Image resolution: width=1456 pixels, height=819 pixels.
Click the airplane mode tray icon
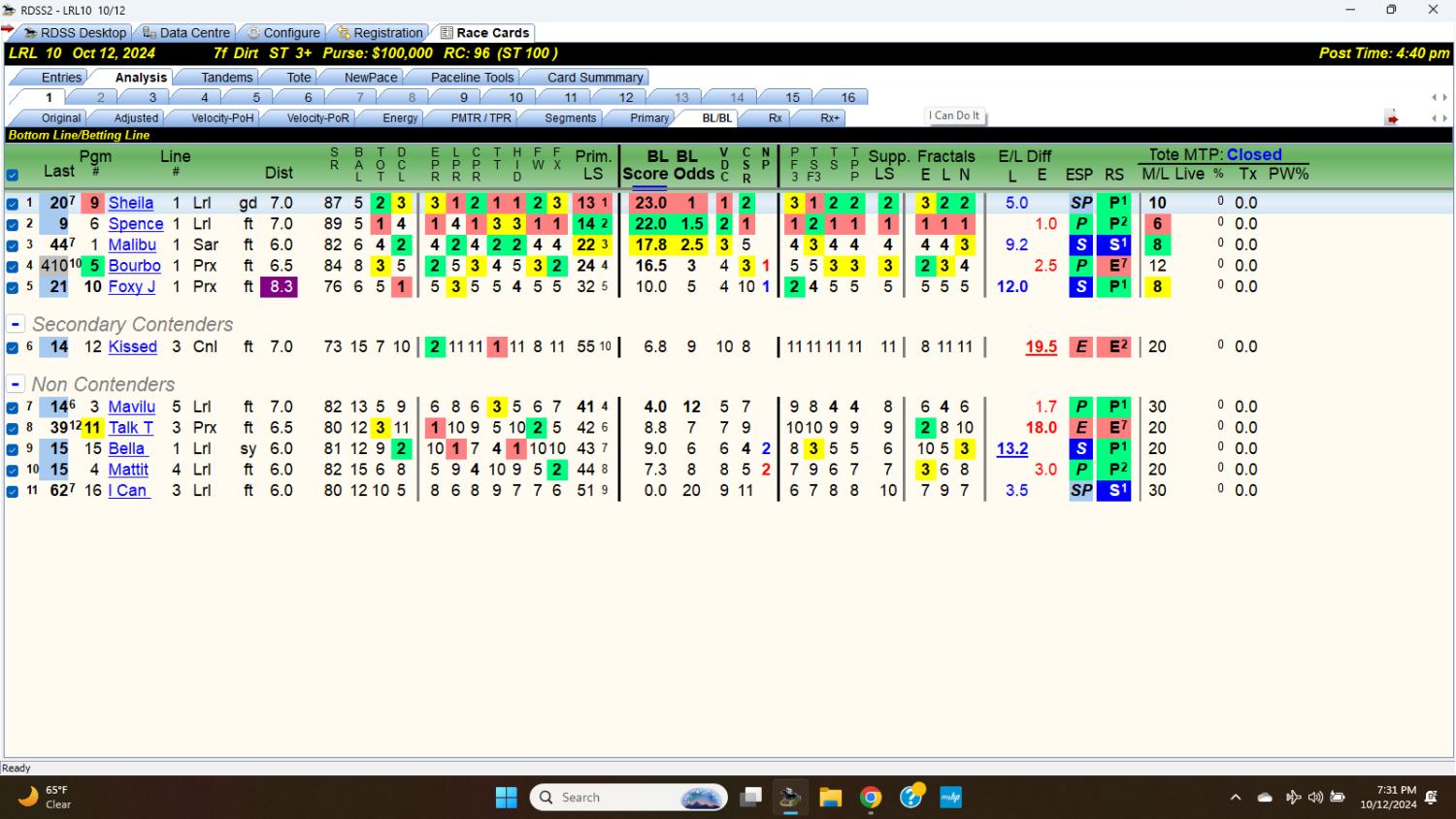pos(1293,798)
